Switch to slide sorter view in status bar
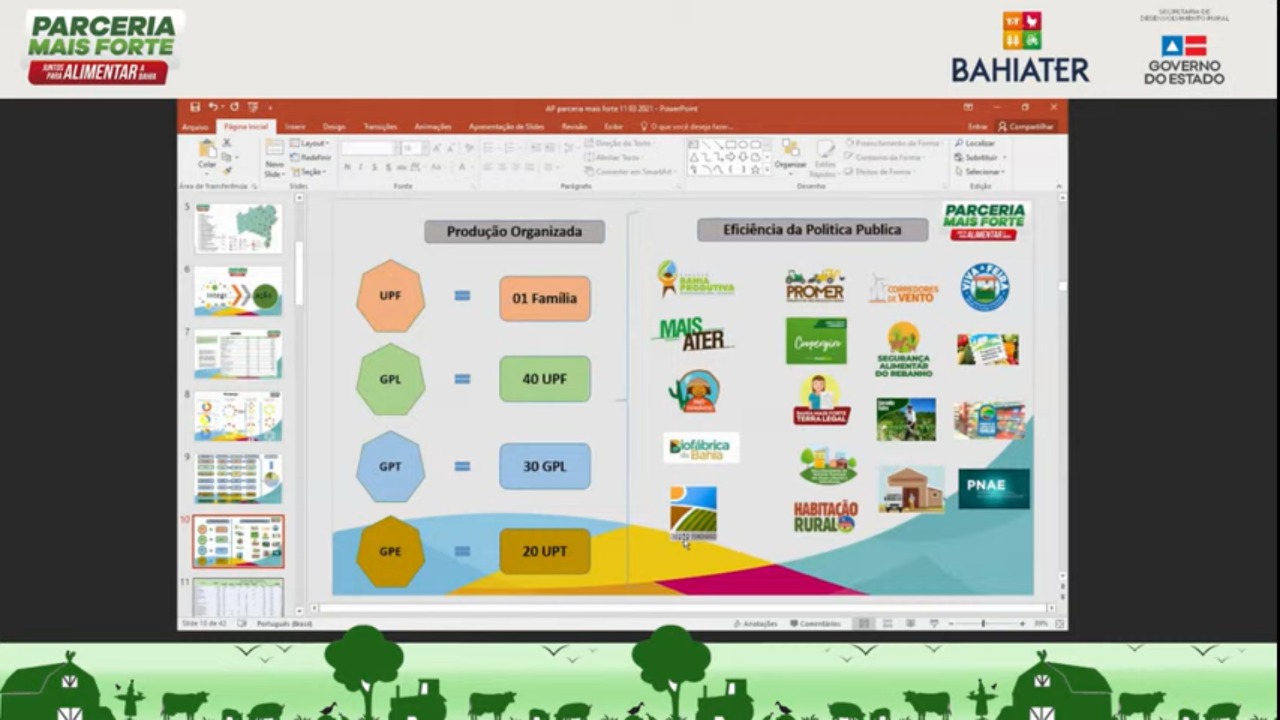 [x=886, y=623]
